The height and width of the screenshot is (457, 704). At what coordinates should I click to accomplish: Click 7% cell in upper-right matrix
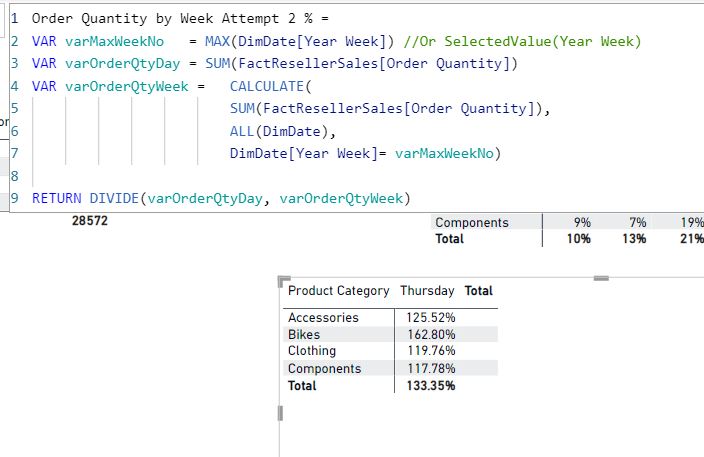pos(638,223)
